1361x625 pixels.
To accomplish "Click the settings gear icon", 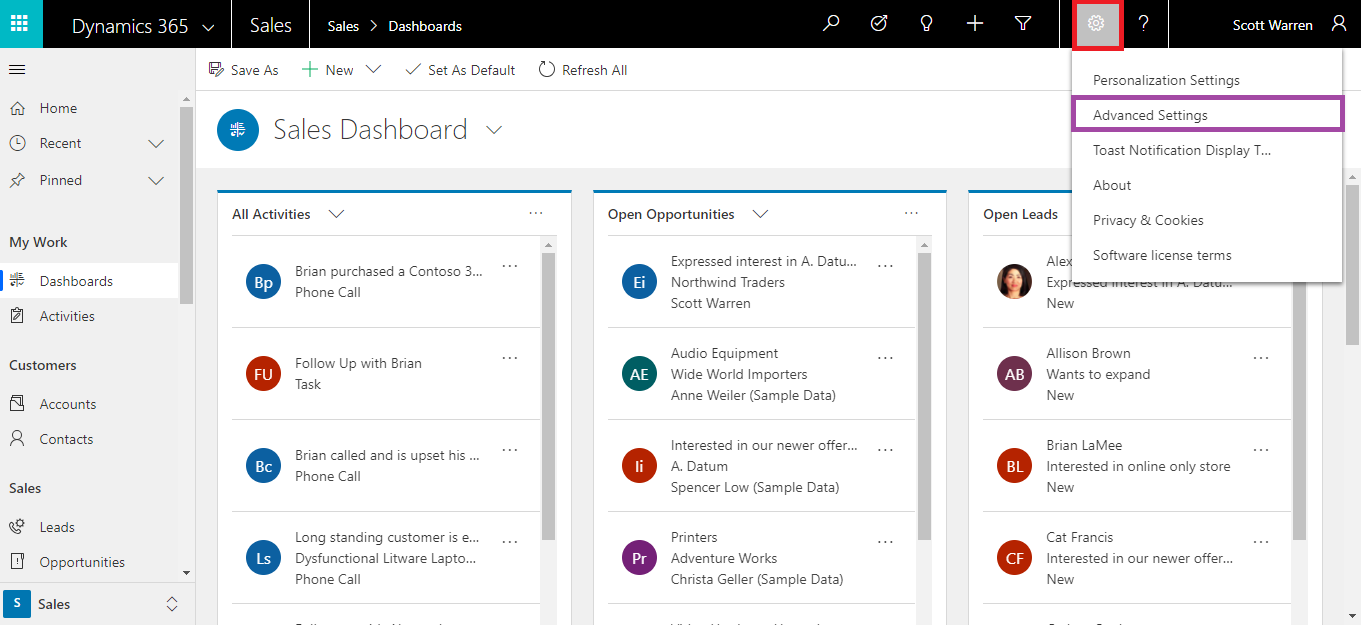I will (1096, 24).
